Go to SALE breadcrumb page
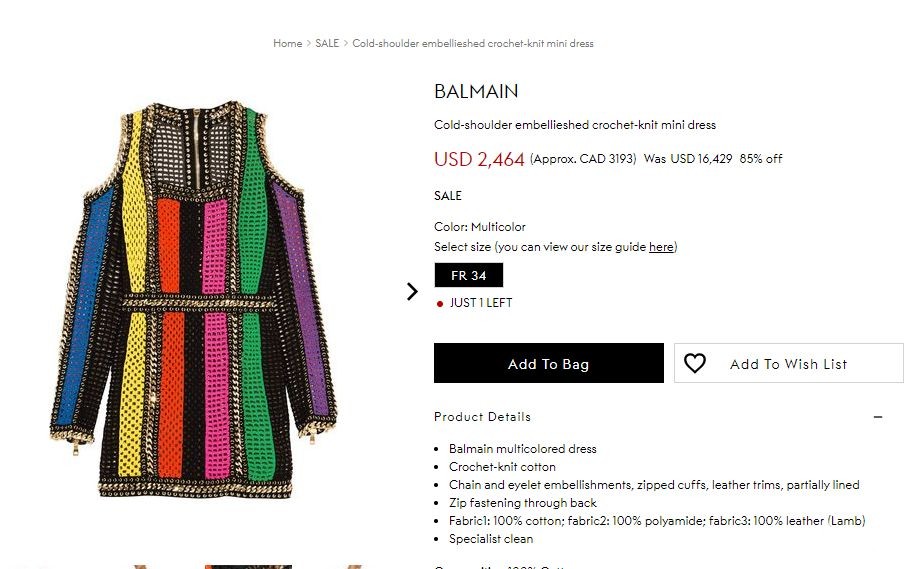Viewport: 909px width, 569px height. (327, 43)
